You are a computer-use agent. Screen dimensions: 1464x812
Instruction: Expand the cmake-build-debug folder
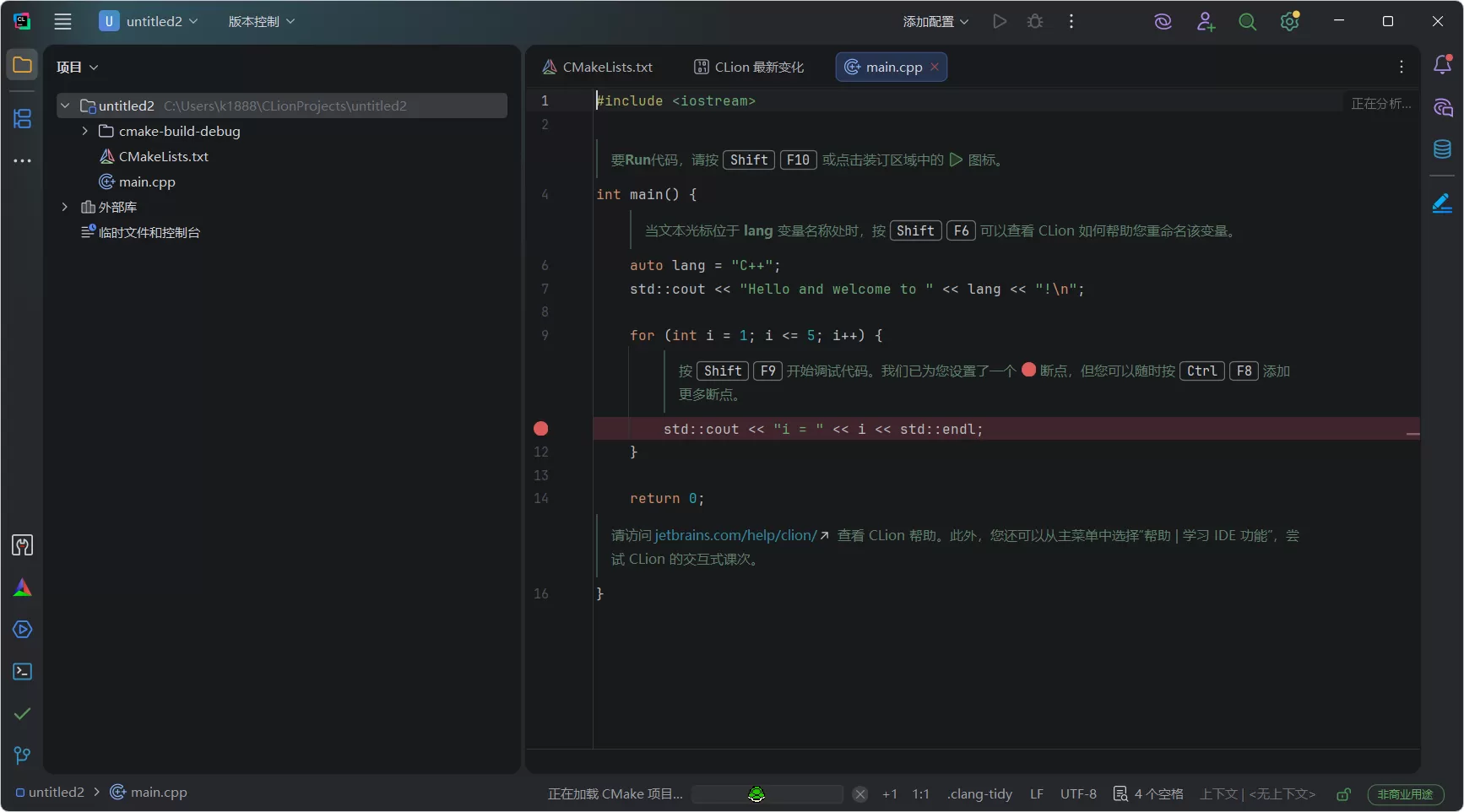tap(84, 131)
